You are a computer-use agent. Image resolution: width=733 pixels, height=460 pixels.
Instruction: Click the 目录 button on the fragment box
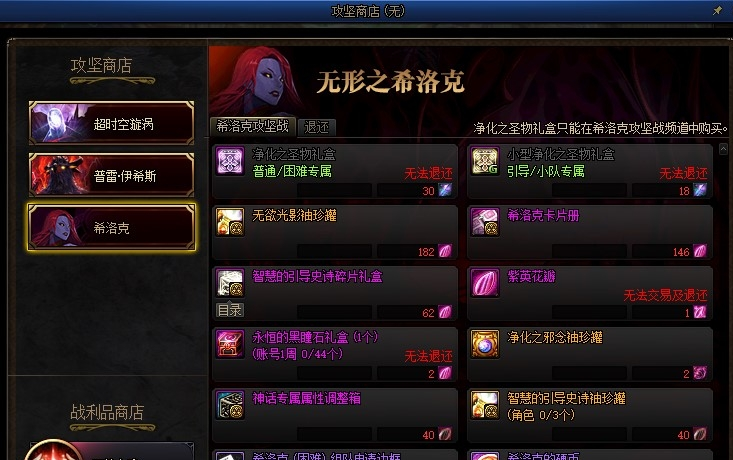click(230, 310)
